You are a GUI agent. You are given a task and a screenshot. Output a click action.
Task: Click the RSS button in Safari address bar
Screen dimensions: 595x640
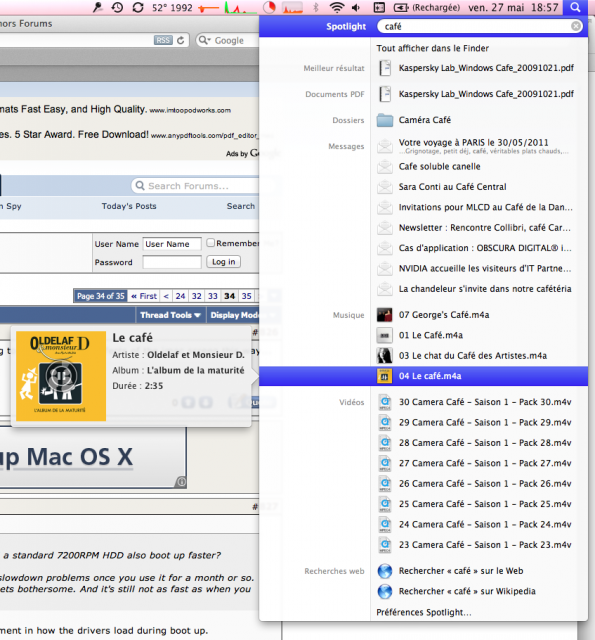163,40
